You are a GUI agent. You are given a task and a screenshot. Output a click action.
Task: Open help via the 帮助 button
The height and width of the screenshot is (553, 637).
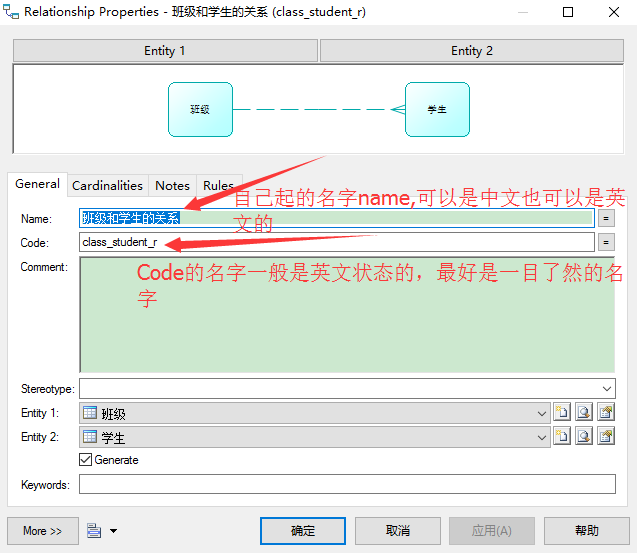pos(587,531)
